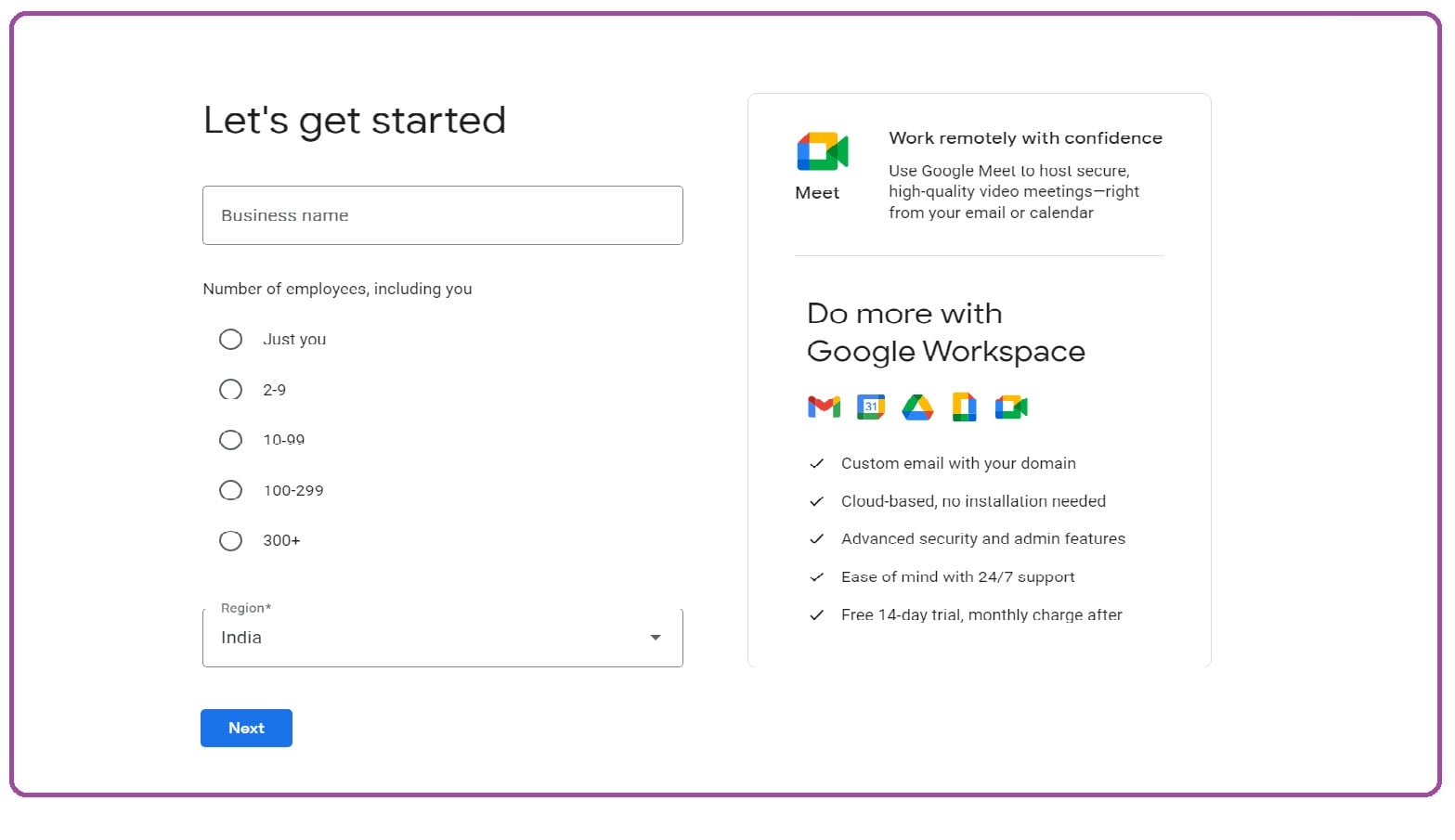Select the 10-99 employees radio button
The image size is (1455, 840).
[x=230, y=439]
